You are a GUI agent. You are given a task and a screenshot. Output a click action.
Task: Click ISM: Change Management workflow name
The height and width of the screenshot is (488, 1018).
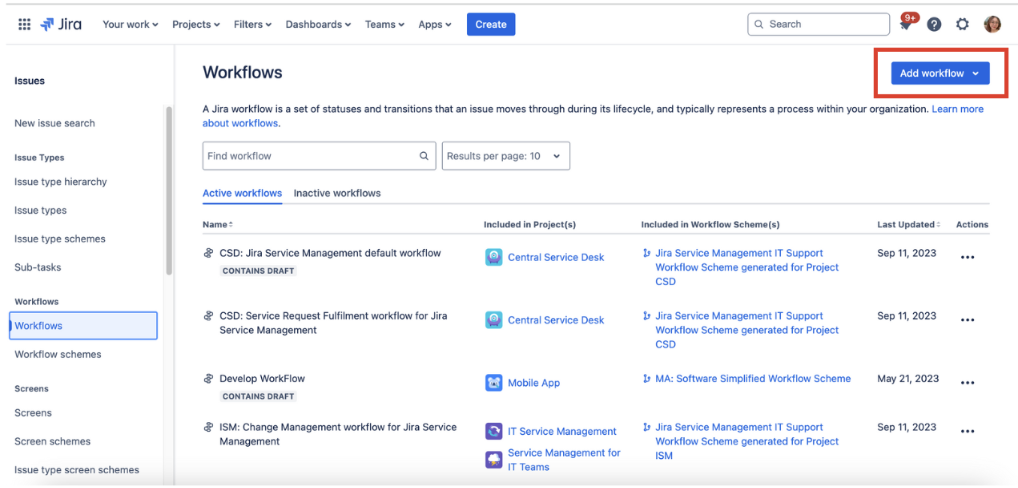[338, 434]
